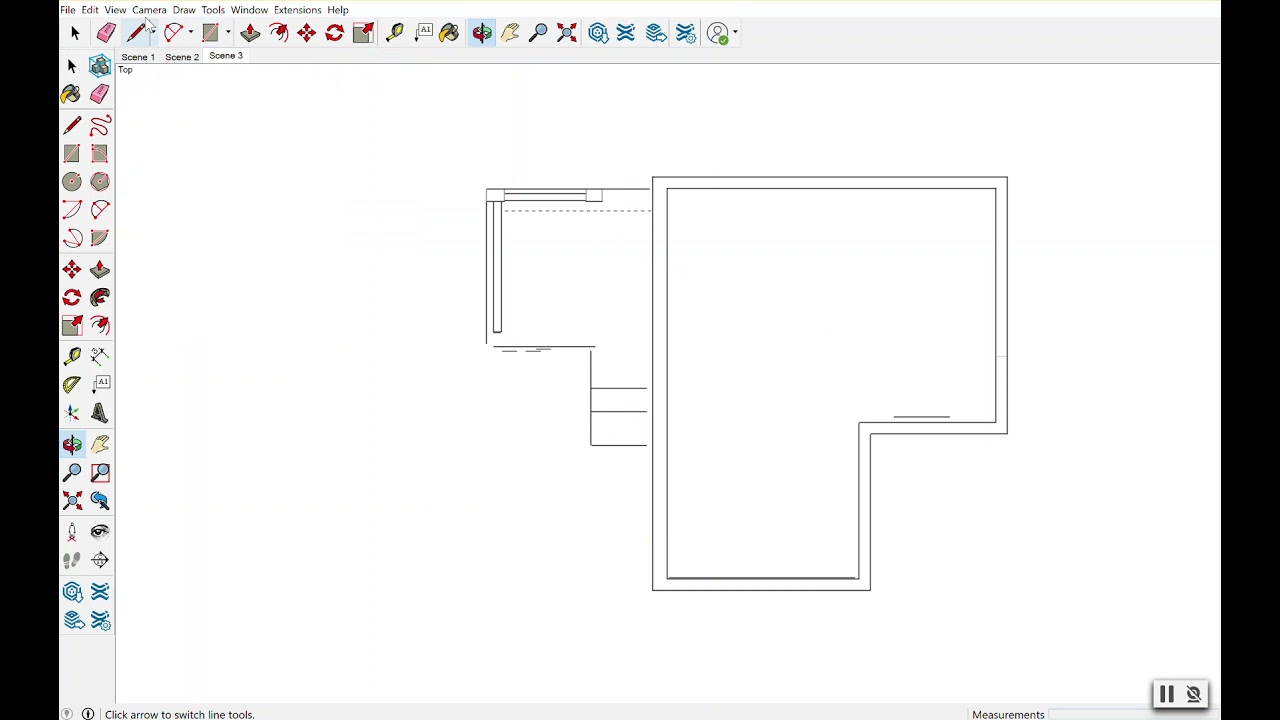1280x720 pixels.
Task: Select the Rotate tool in top toolbar
Action: [x=334, y=33]
